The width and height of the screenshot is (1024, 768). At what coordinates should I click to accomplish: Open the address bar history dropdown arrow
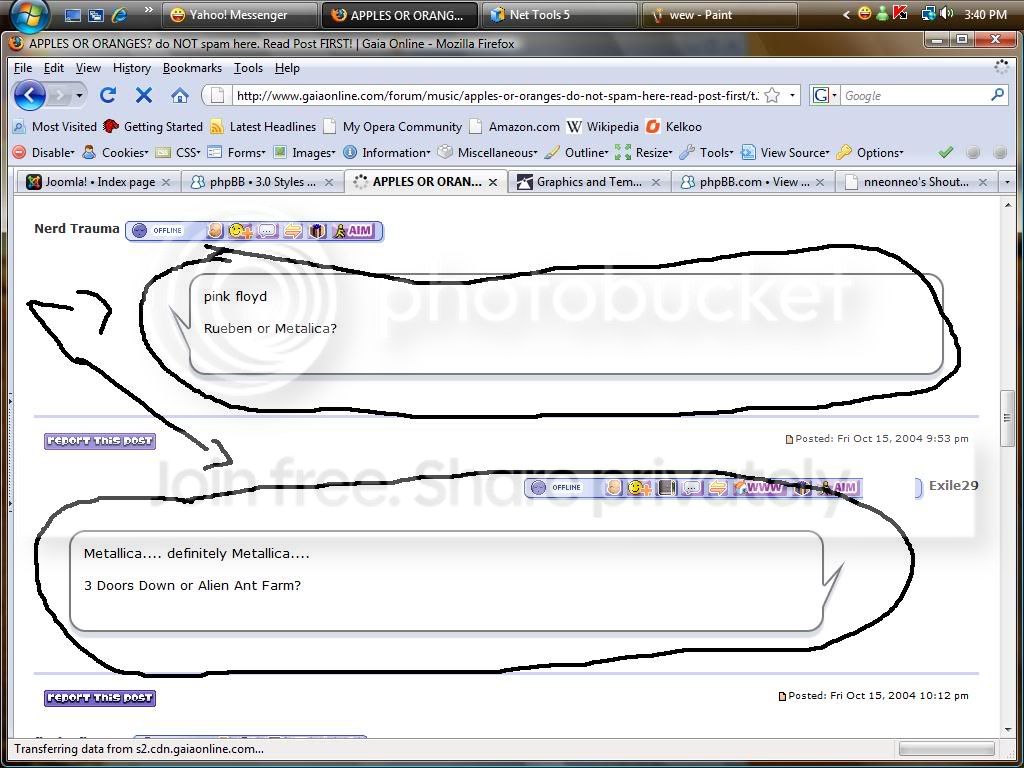coord(793,95)
